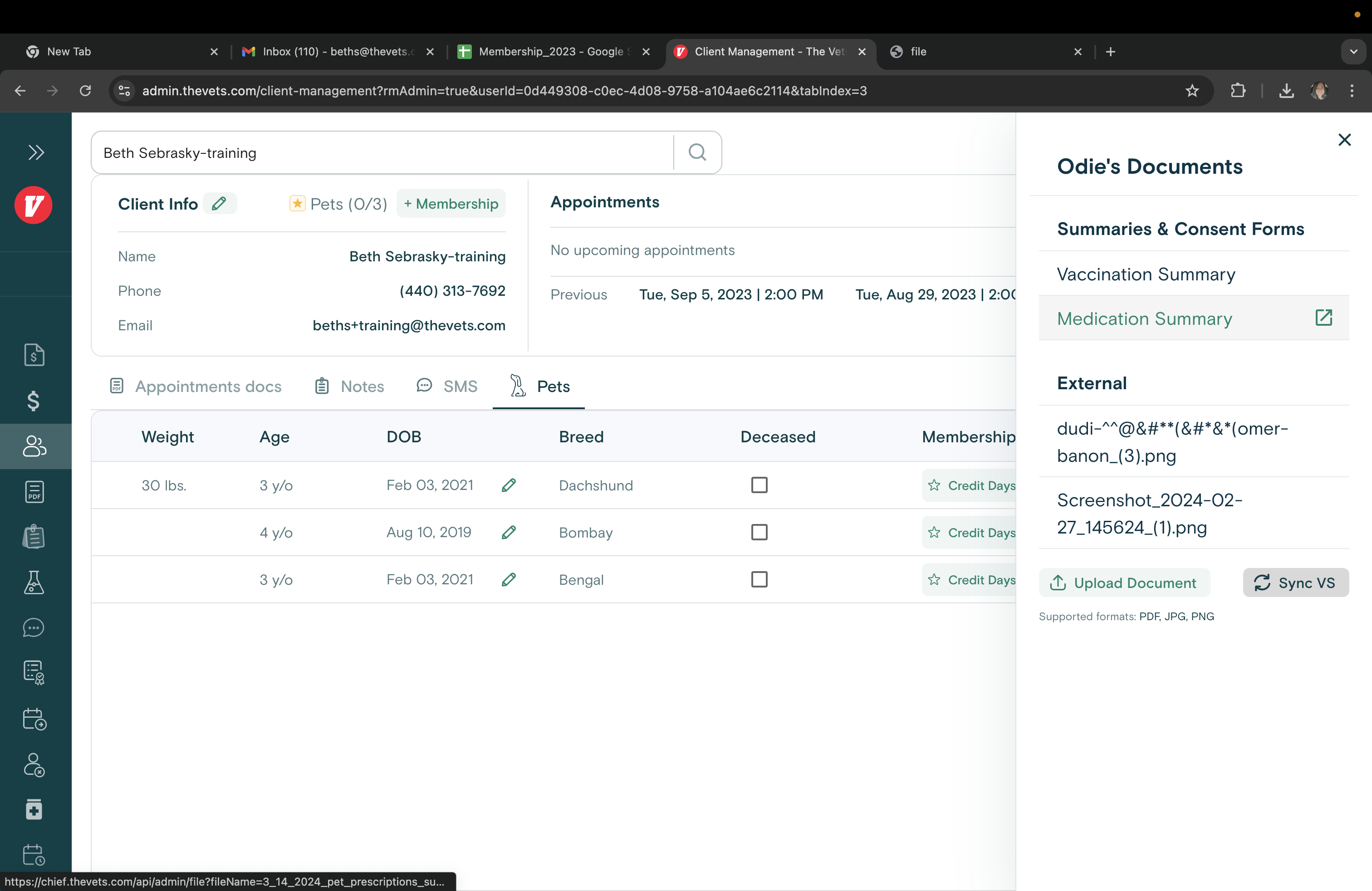Click Credit Days for the Dachshund row
The height and width of the screenshot is (891, 1372).
(x=970, y=485)
